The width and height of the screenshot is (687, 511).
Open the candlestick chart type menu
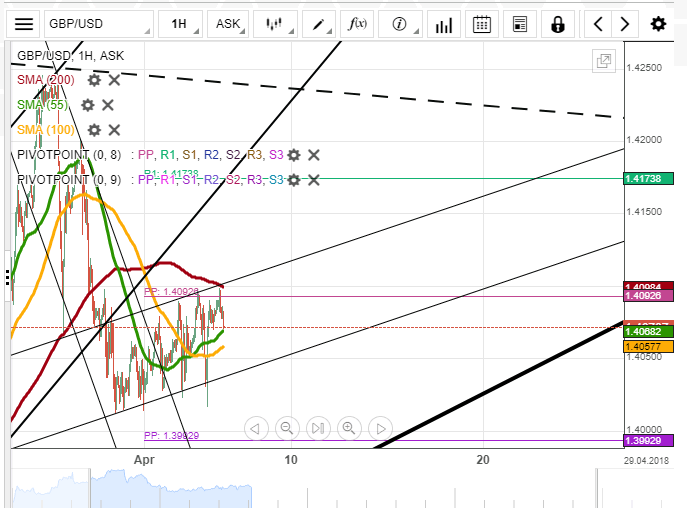275,24
